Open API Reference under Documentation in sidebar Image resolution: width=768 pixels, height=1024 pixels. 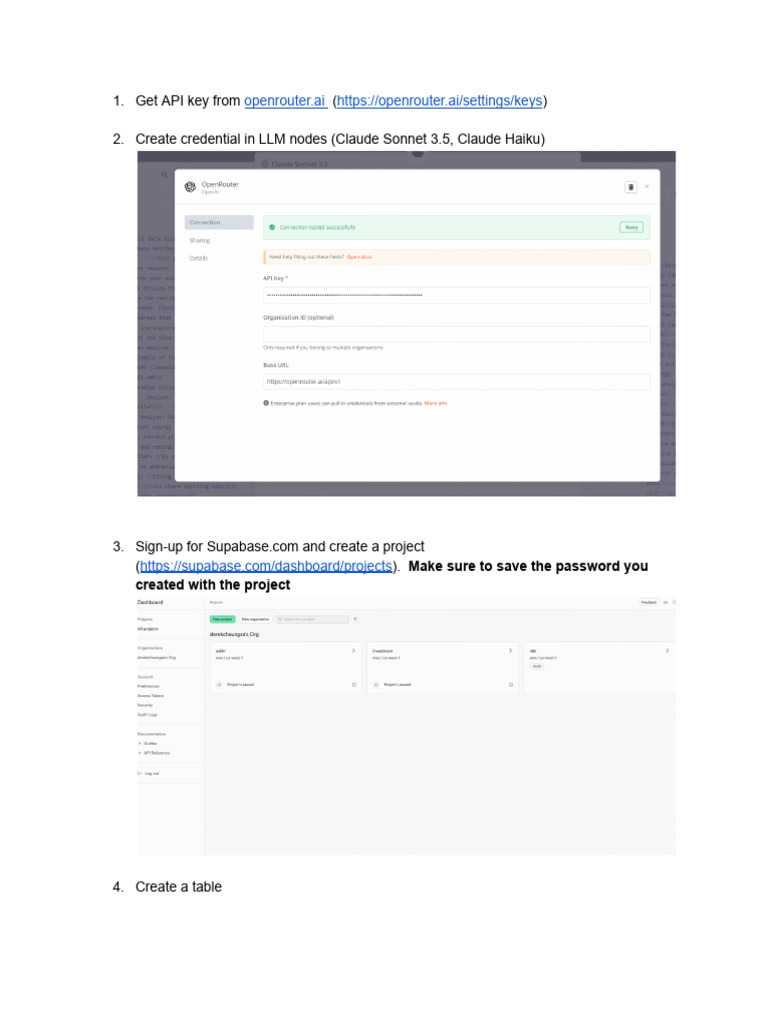coord(156,753)
